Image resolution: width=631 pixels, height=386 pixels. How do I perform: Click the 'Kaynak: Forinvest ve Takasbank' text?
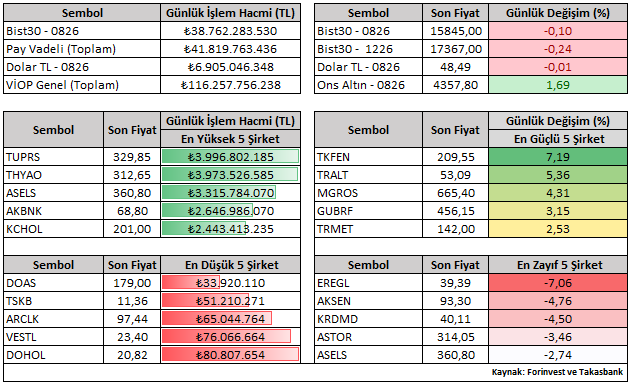tap(557, 372)
